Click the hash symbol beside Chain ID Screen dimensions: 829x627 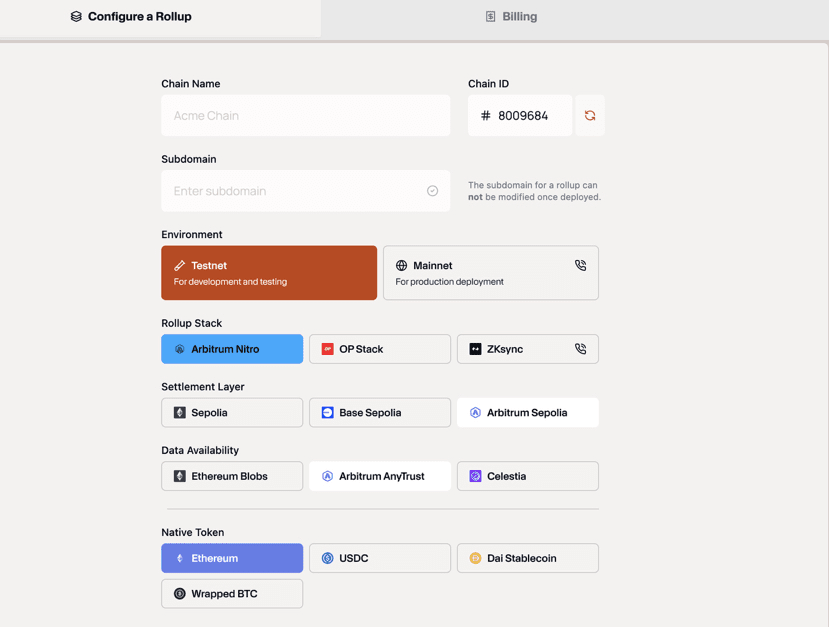[x=486, y=116]
